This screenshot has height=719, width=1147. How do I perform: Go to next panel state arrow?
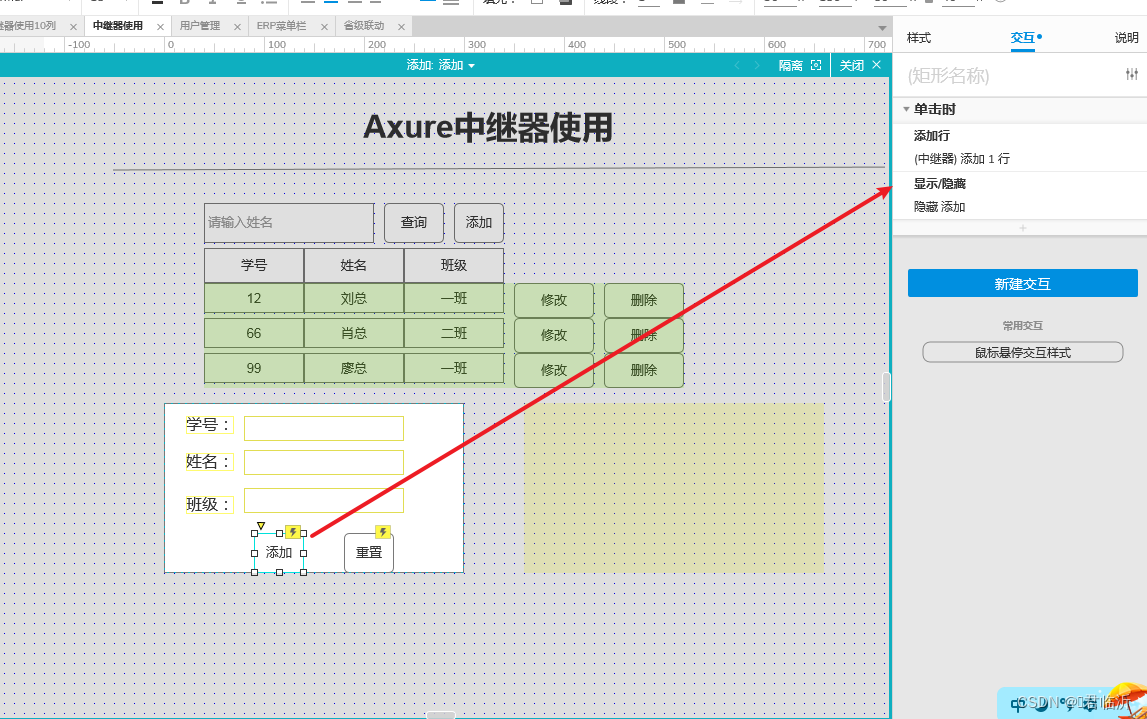tap(757, 65)
